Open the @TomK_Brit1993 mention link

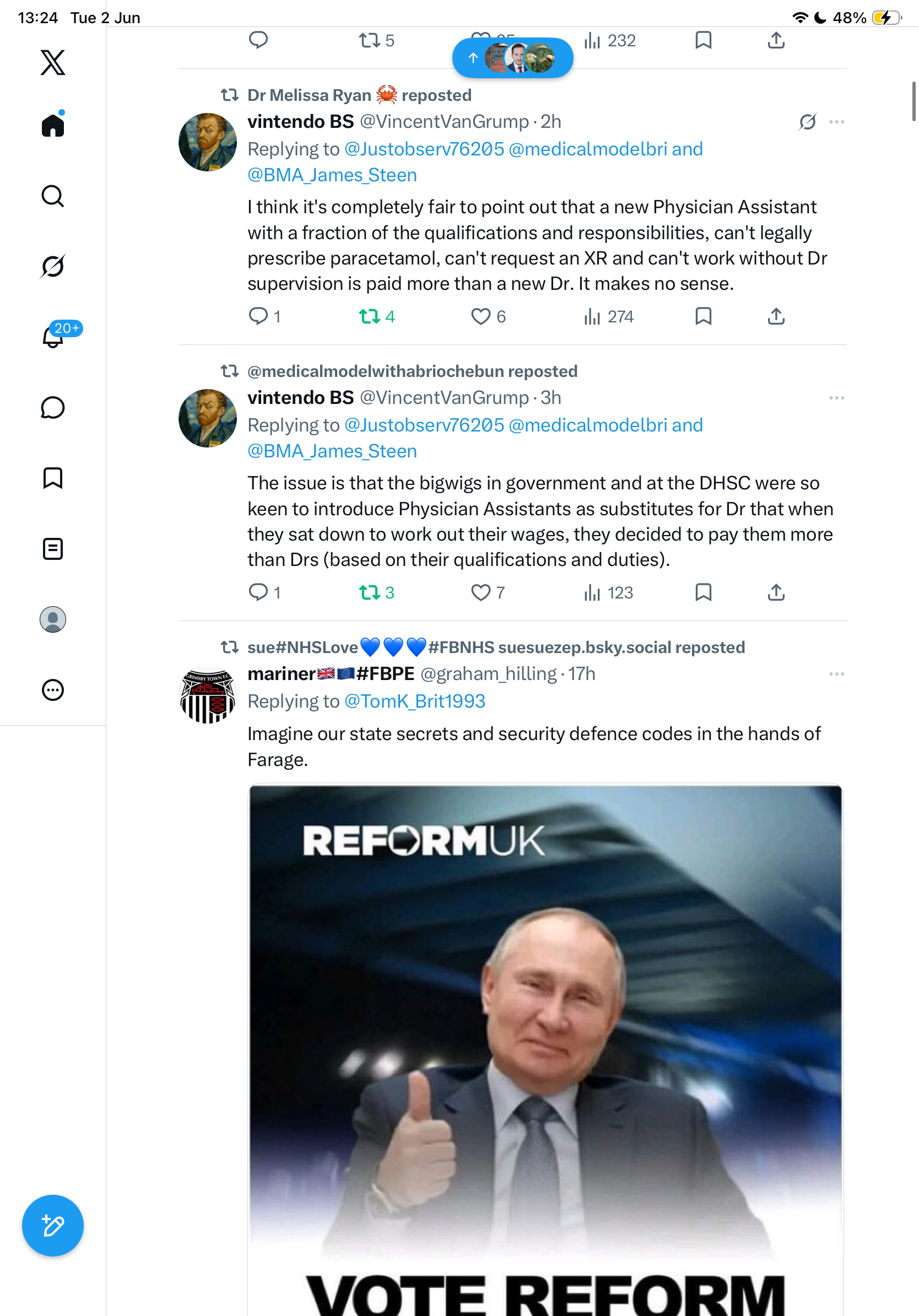point(415,701)
